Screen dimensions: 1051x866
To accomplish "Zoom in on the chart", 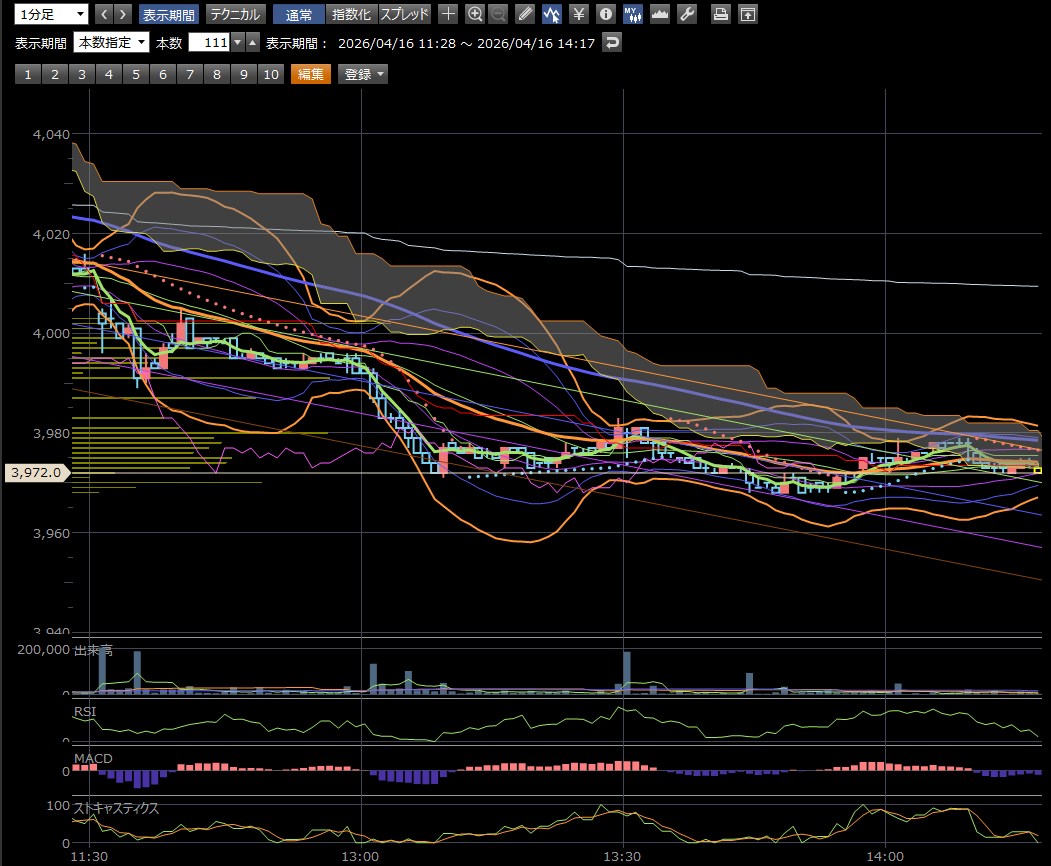I will (x=475, y=14).
